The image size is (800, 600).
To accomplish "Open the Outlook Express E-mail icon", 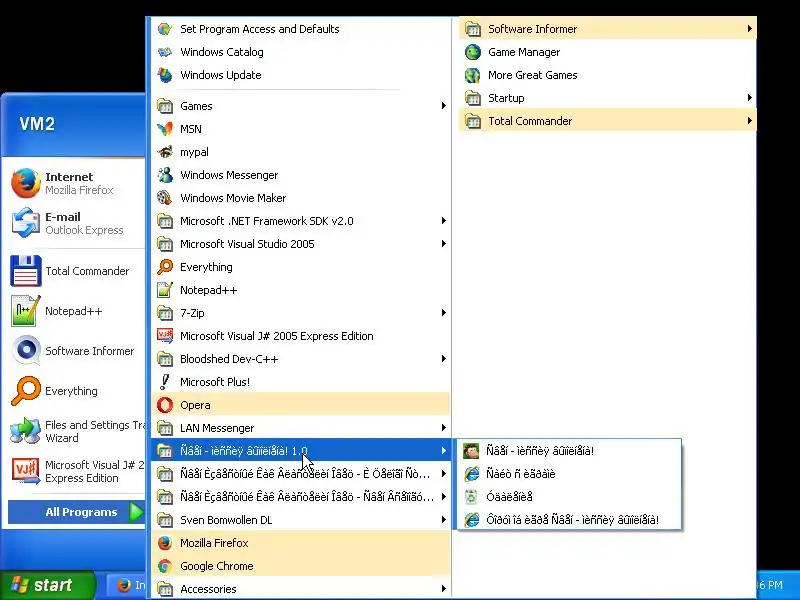I will tap(26, 223).
